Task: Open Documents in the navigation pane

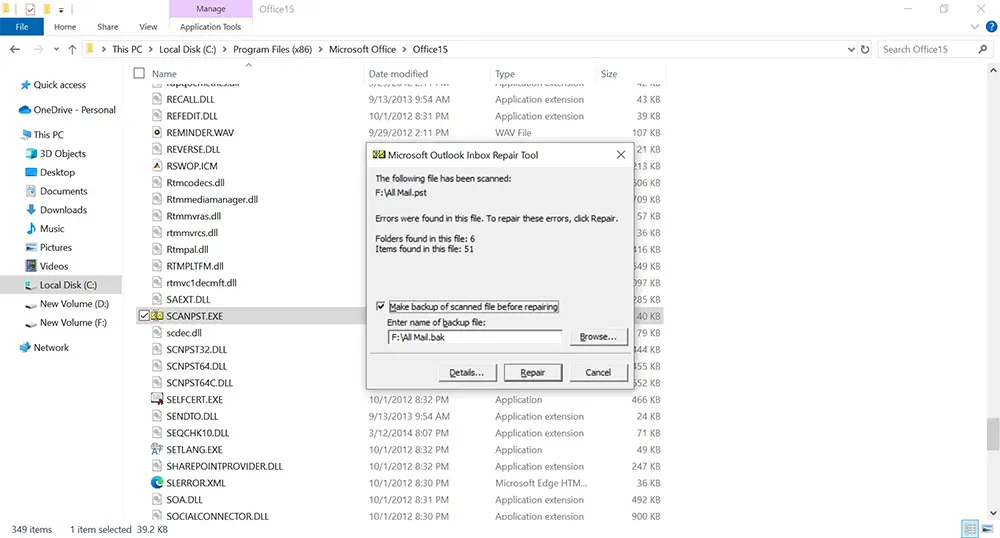Action: pos(63,191)
